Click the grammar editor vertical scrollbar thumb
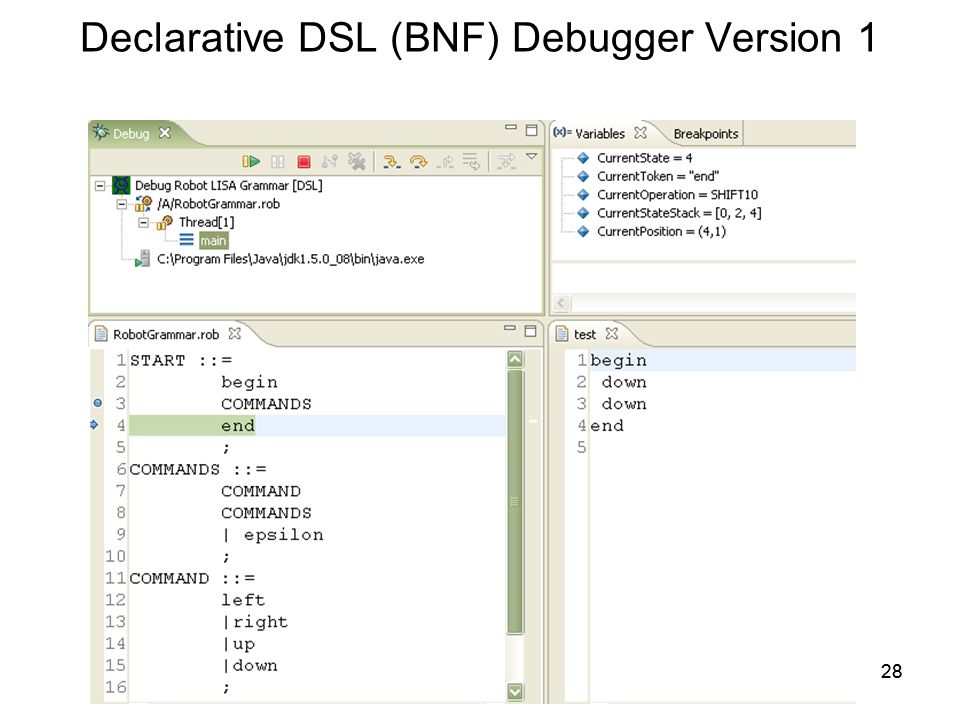The height and width of the screenshot is (720, 960). tap(516, 501)
